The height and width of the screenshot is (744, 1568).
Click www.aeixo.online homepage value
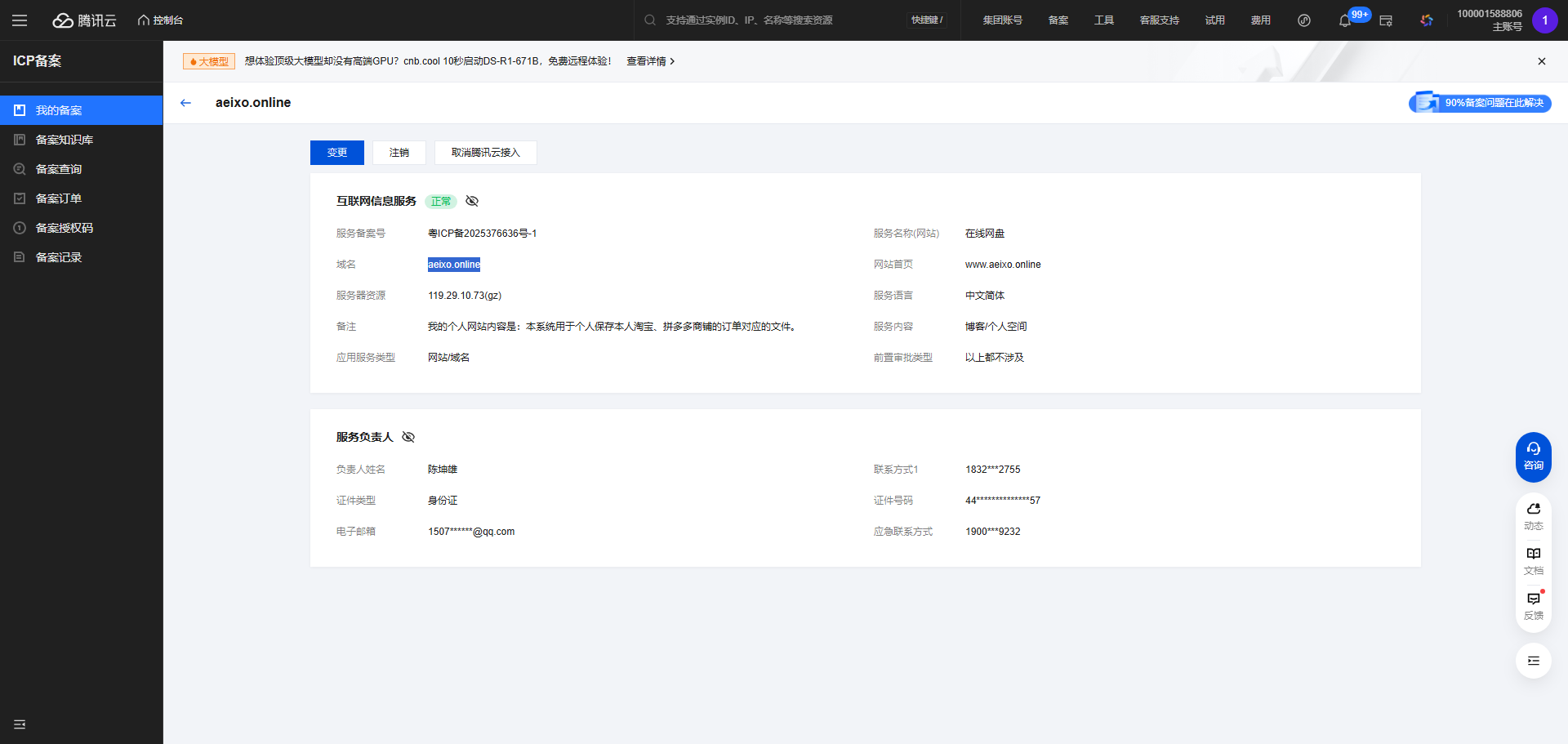[1003, 265]
